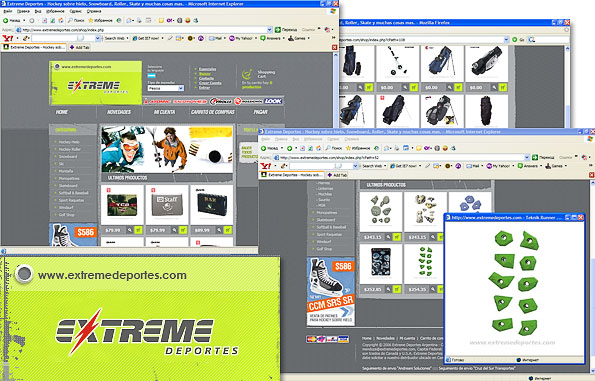Open Games in home page IE Yahoo toolbar
Image resolution: width=595 pixels, height=381 pixels.
pos(297,38)
